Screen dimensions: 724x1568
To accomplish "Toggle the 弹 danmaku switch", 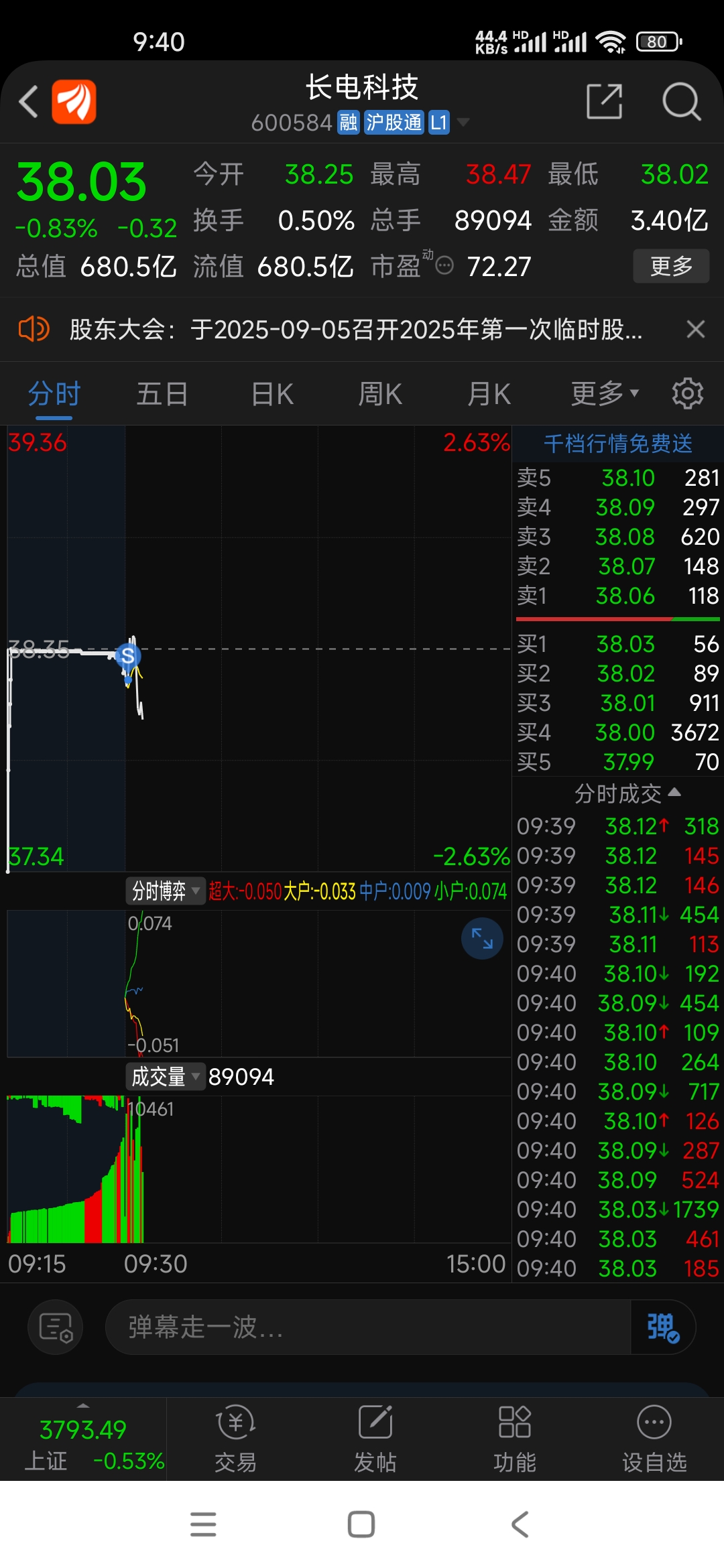I will [662, 1327].
